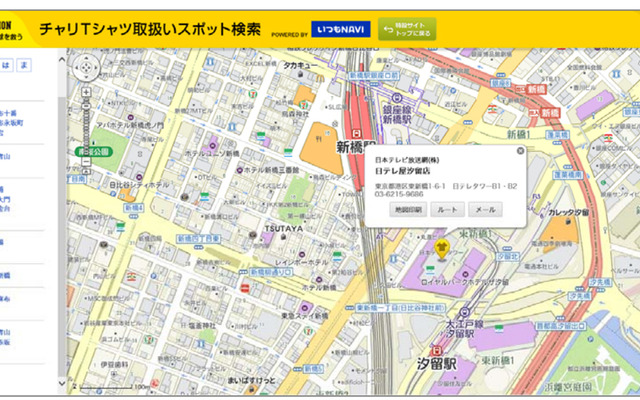Click the カレッタ汐留 label
Viewport: 640px width, 400px height.
pyautogui.click(x=569, y=212)
